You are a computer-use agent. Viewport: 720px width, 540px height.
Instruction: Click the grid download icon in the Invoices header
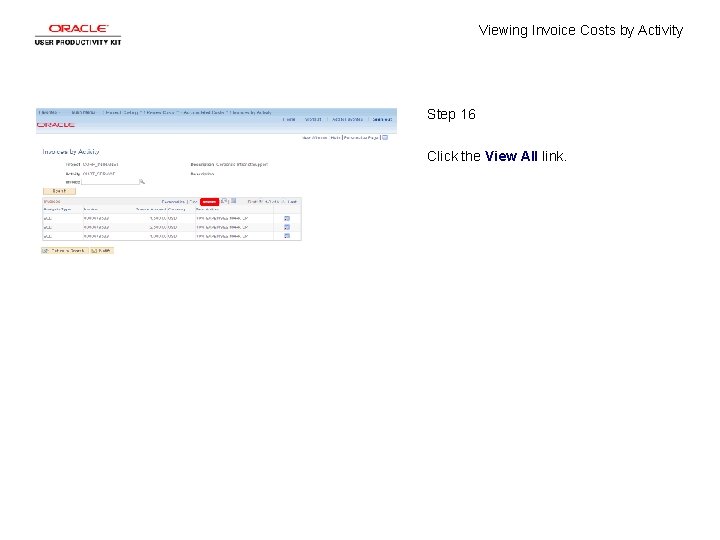(234, 201)
